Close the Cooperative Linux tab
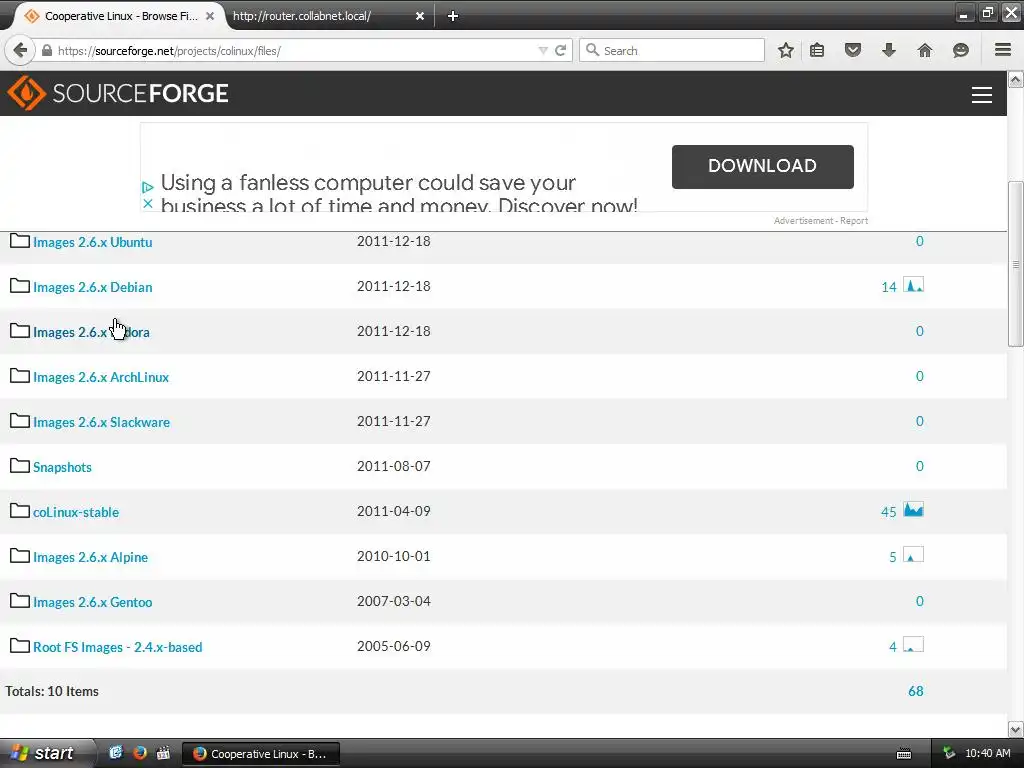Screen dimensions: 1024x768 tap(210, 16)
